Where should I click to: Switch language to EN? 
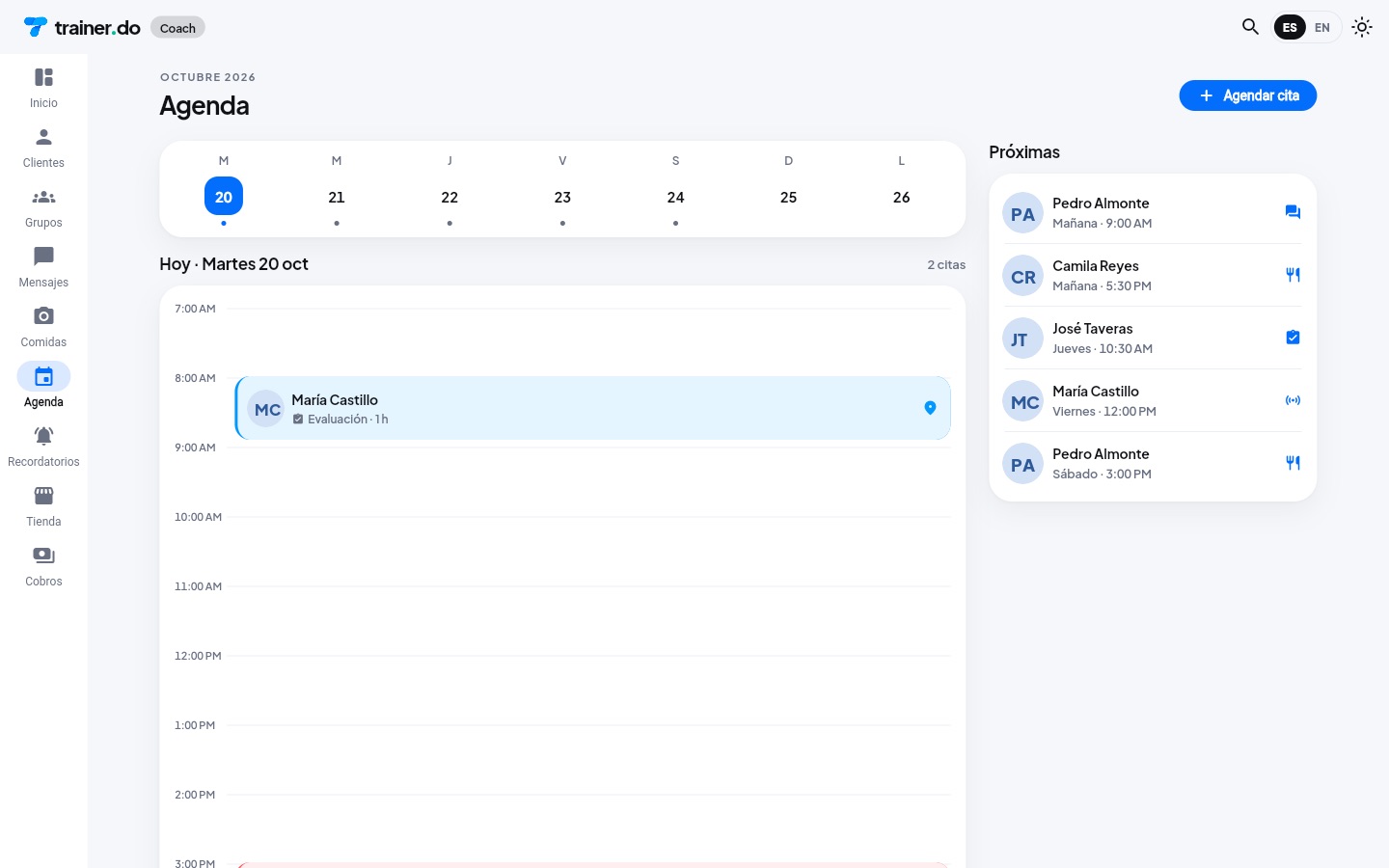tap(1322, 27)
